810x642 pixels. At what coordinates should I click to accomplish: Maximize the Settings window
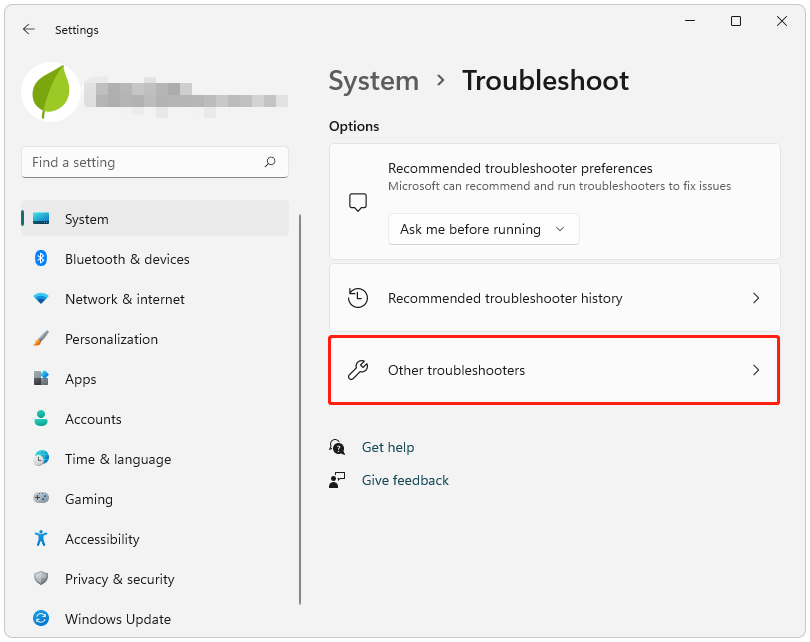(x=736, y=21)
